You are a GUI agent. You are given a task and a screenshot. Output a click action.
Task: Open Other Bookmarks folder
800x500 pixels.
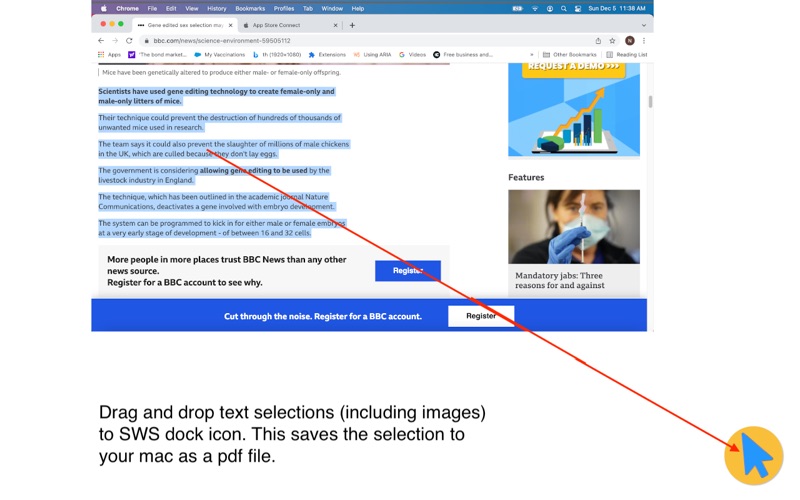pos(570,55)
